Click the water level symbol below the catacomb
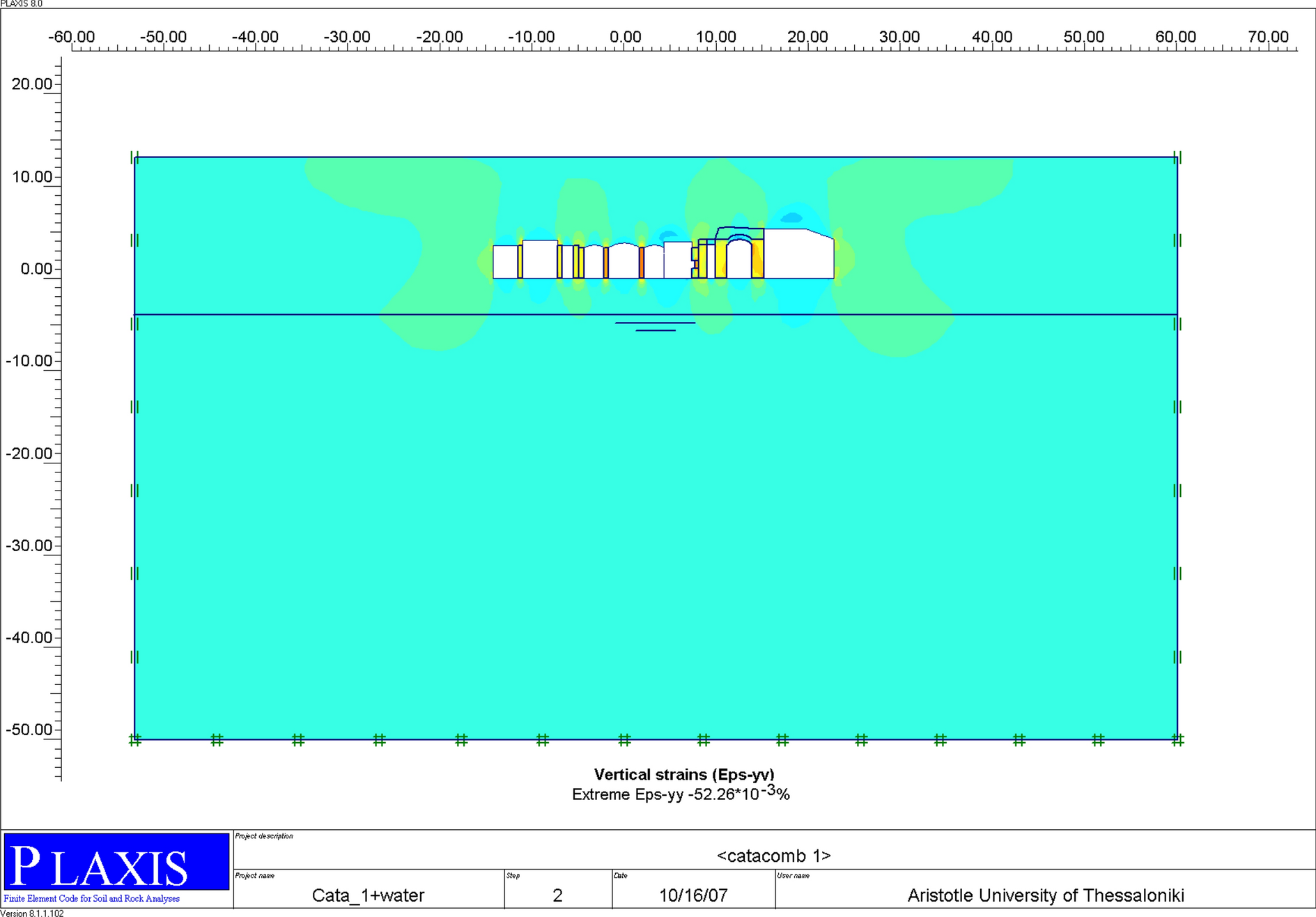This screenshot has width=1316, height=917. pyautogui.click(x=655, y=326)
